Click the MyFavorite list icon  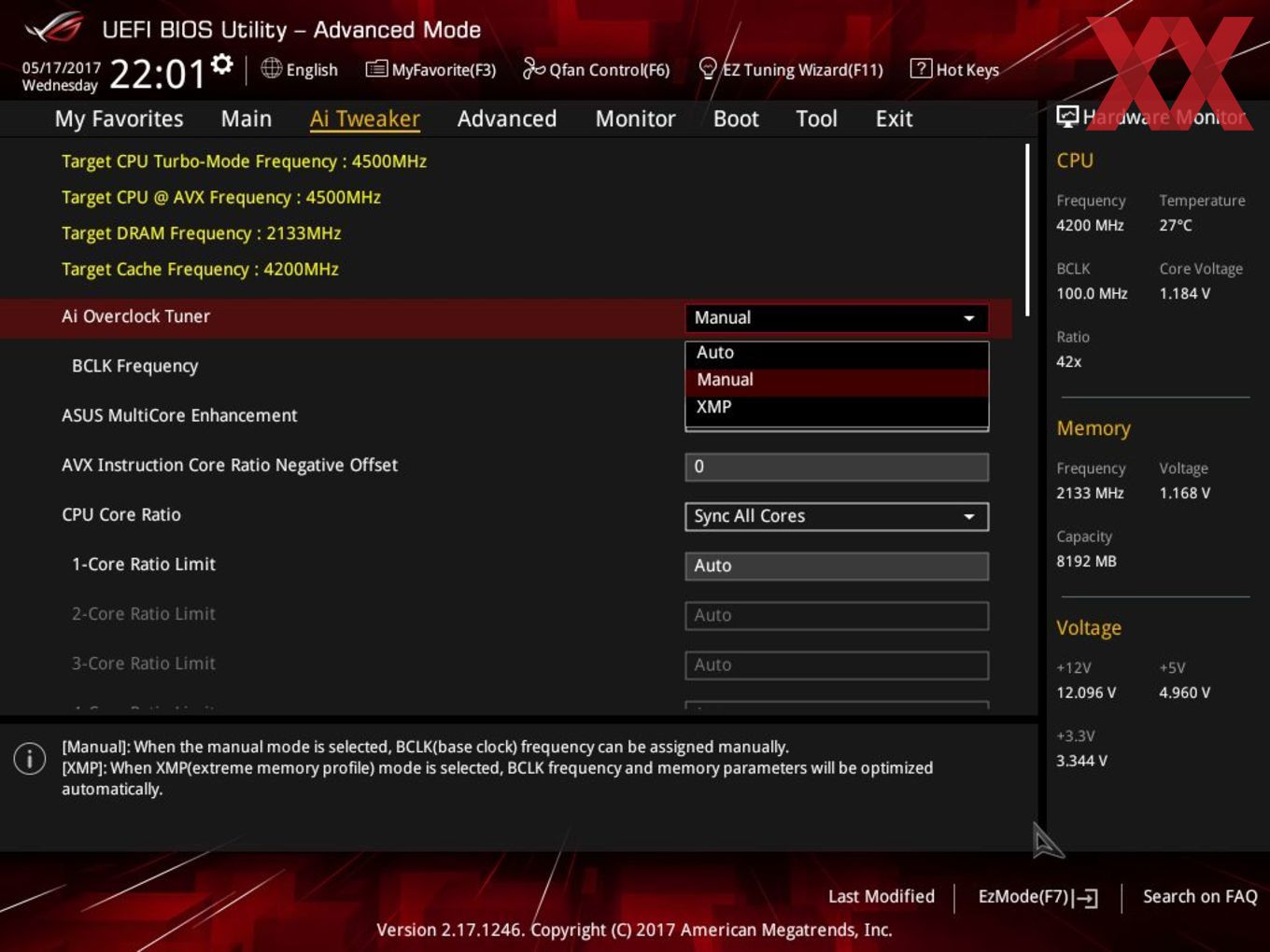point(376,69)
